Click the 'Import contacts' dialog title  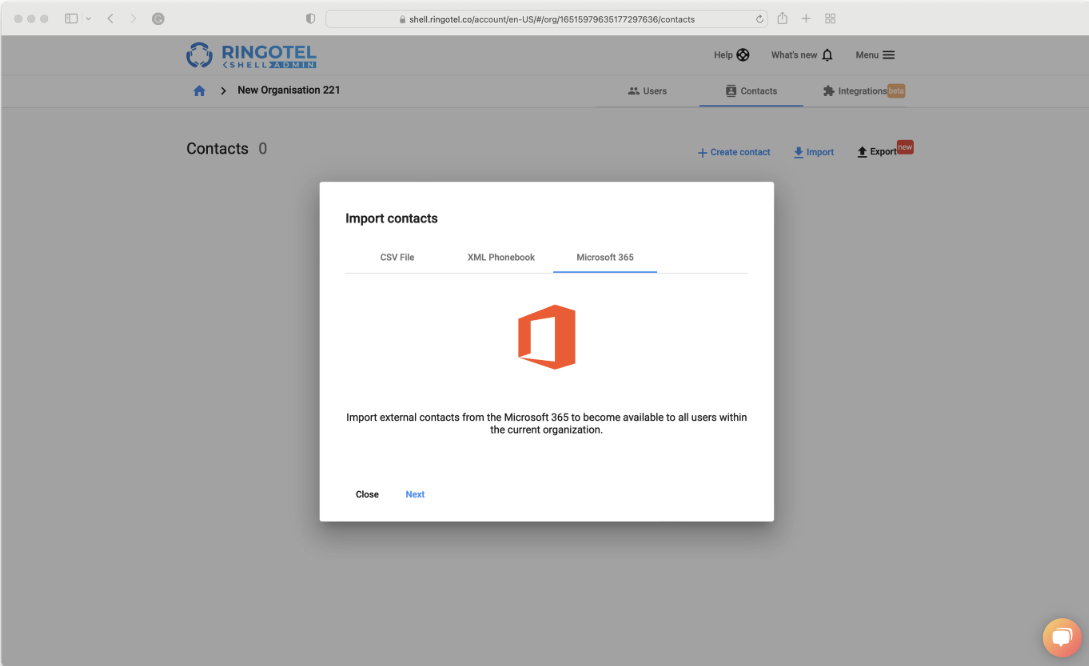coord(392,218)
